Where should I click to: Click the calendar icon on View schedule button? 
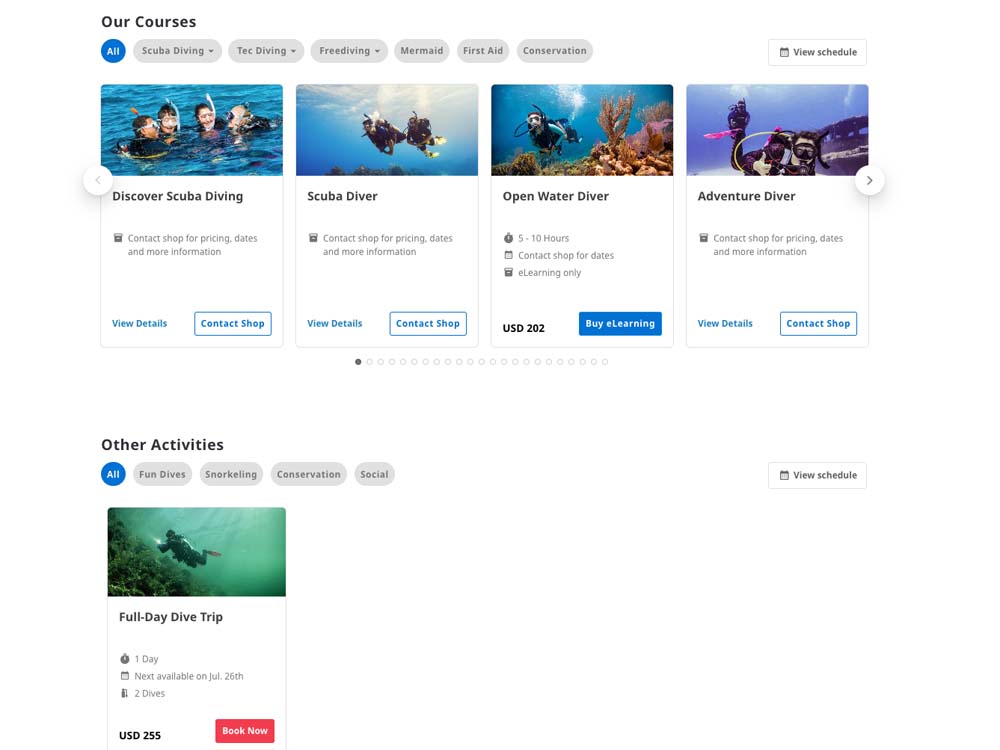(784, 52)
